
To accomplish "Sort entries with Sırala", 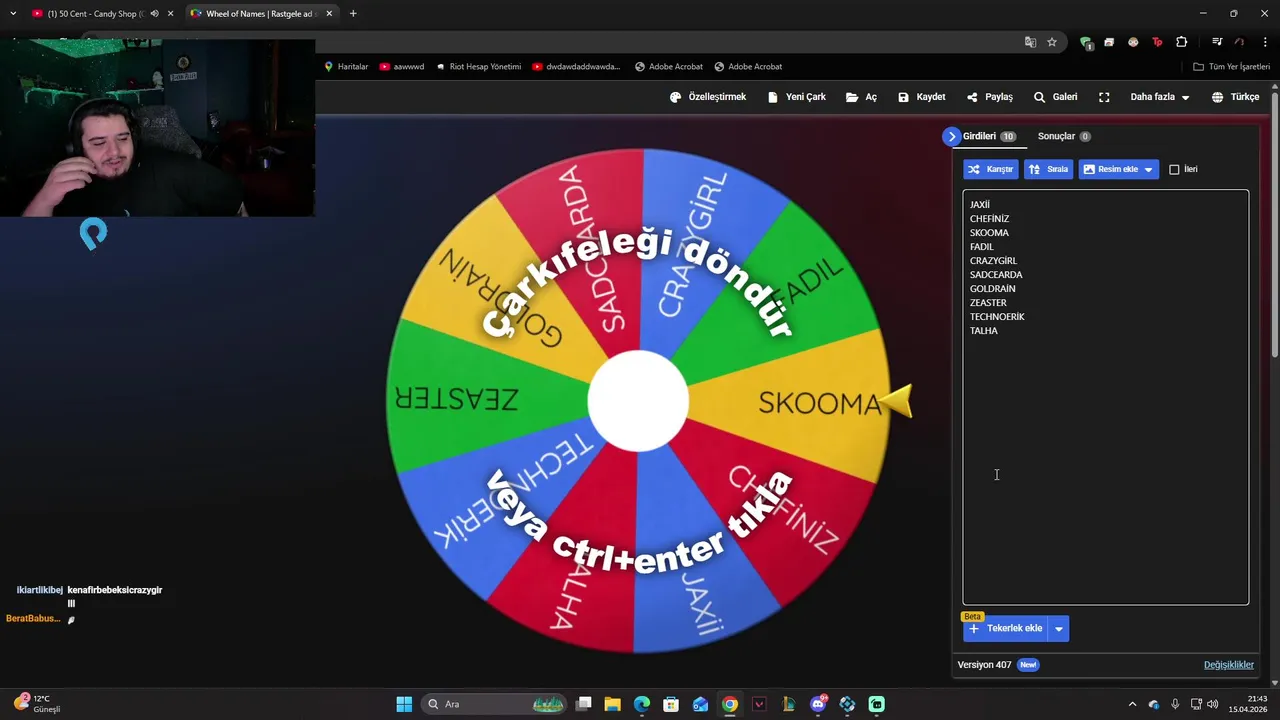I will [x=1049, y=169].
